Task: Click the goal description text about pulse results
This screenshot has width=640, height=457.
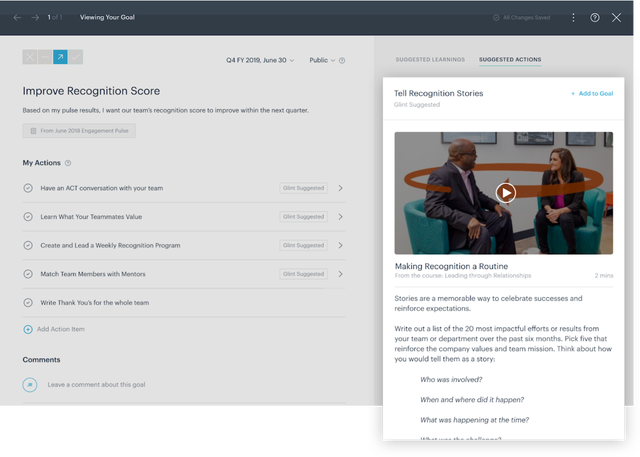Action: (x=166, y=111)
